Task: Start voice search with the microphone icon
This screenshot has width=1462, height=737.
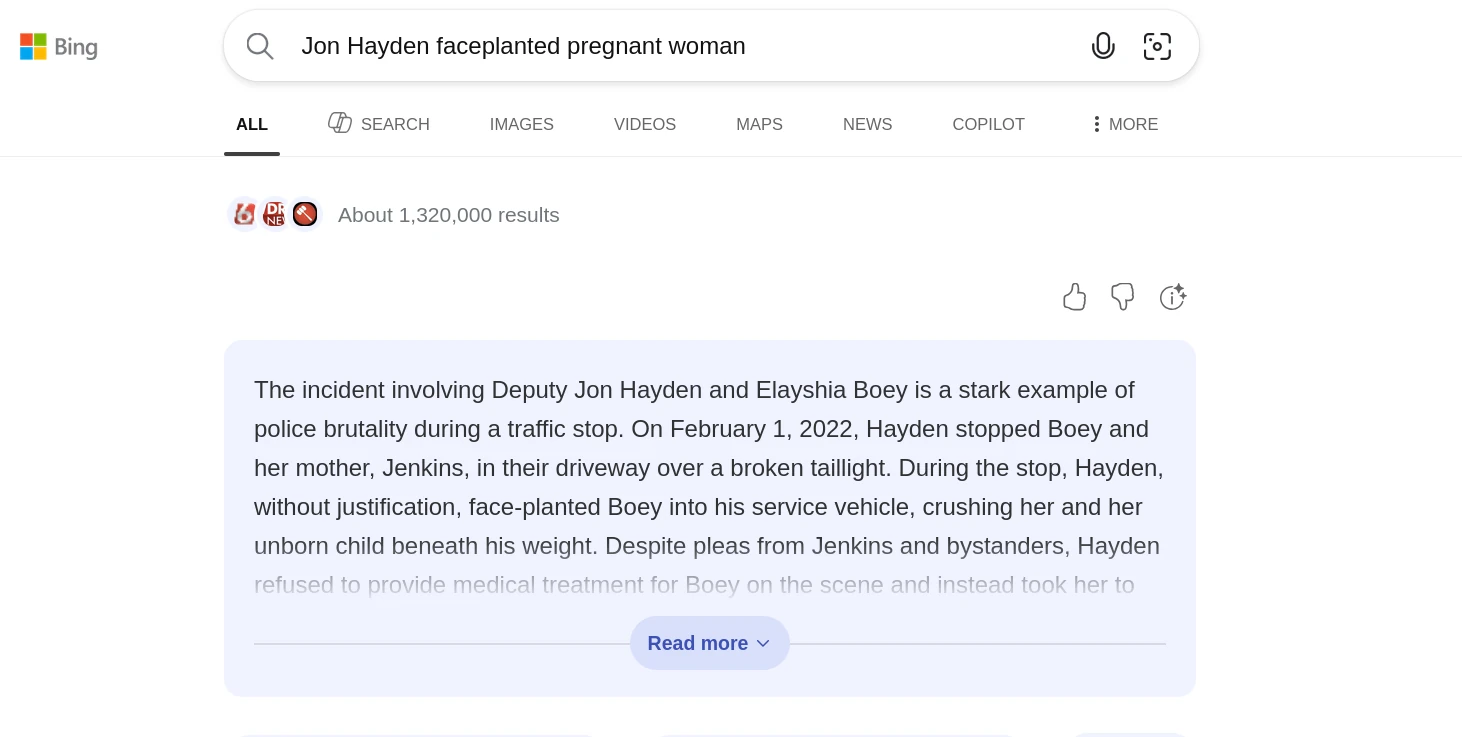Action: coord(1103,46)
